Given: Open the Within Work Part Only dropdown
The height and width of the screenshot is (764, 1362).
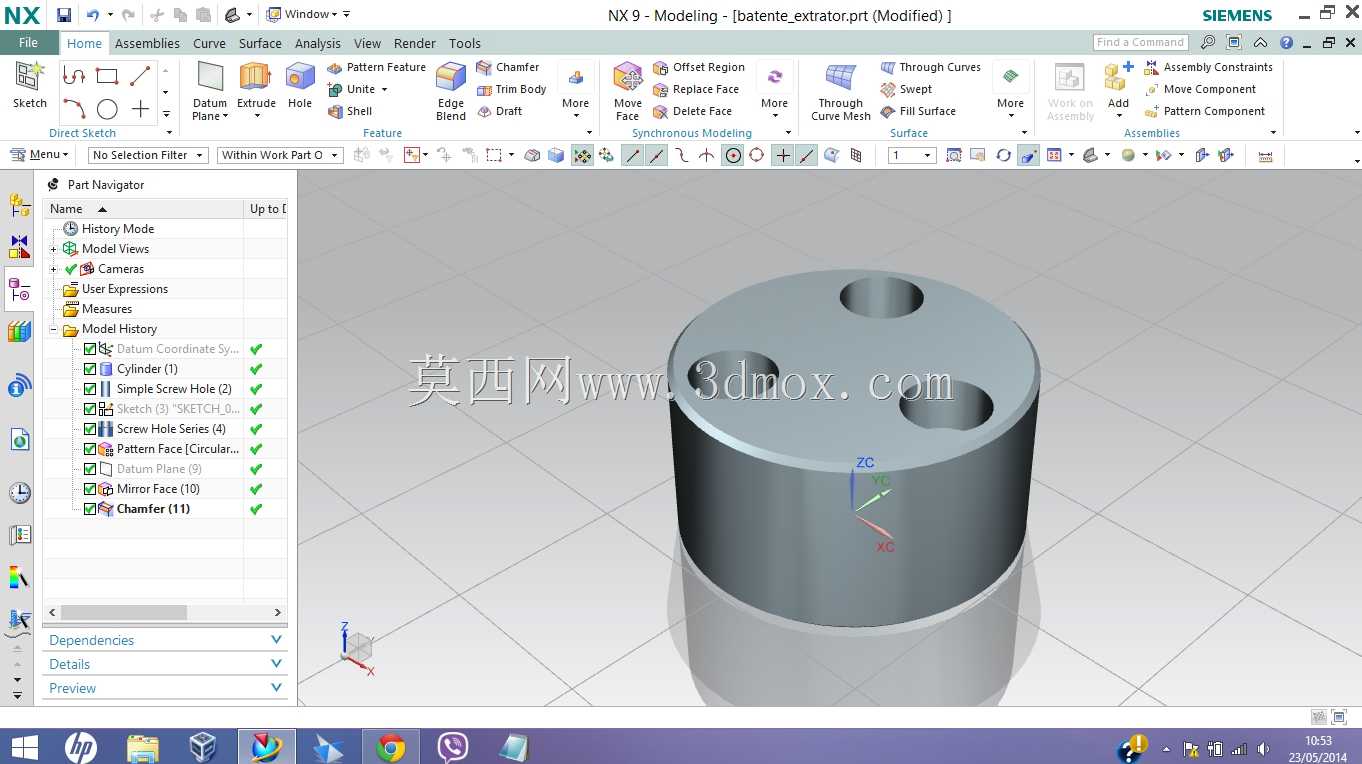Looking at the screenshot, I should [280, 155].
